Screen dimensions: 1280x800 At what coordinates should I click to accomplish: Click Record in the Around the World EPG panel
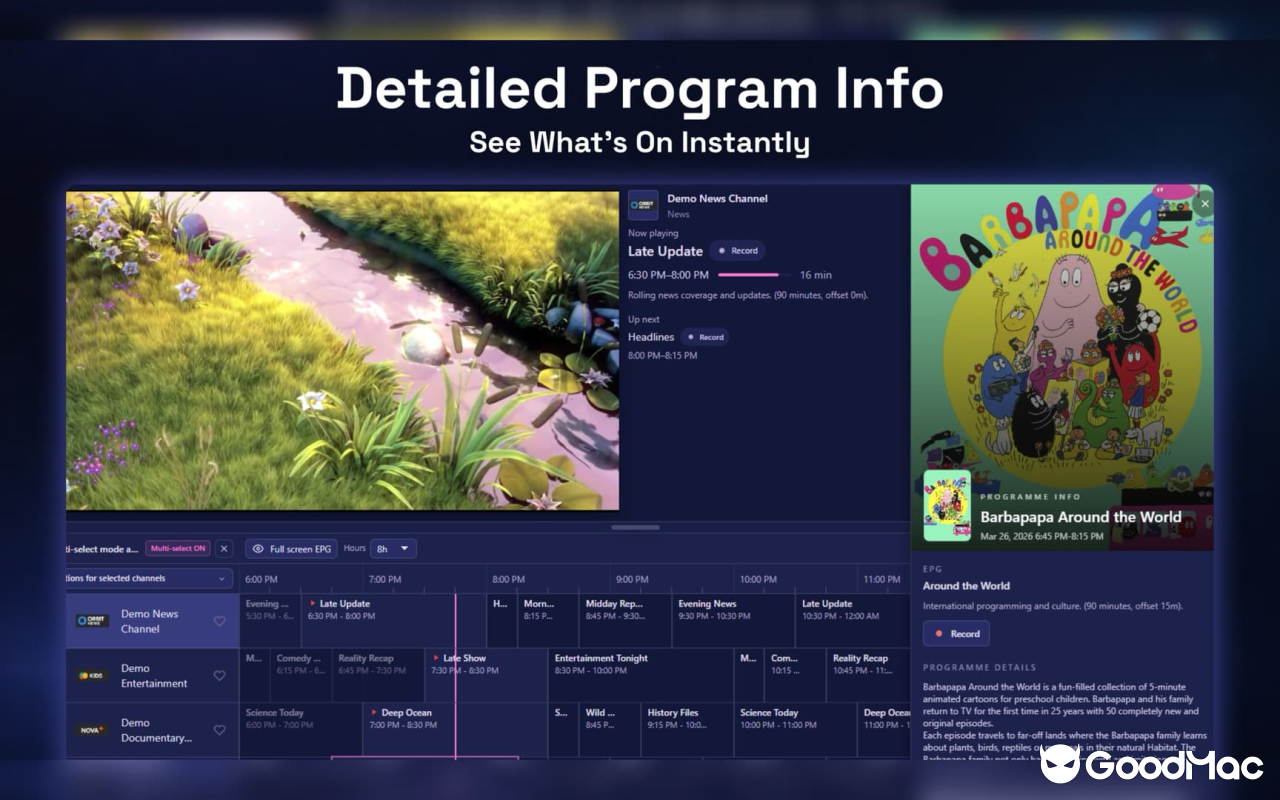point(956,633)
